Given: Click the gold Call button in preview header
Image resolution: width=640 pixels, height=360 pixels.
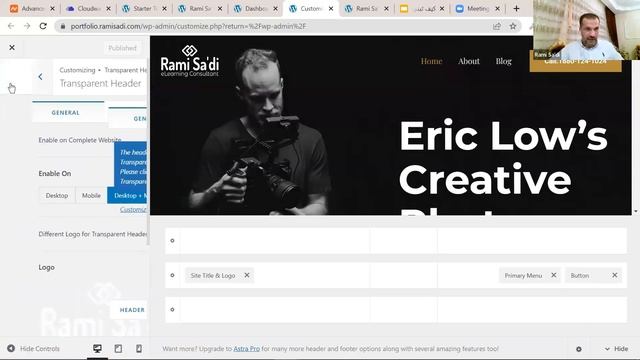Looking at the screenshot, I should click(576, 61).
